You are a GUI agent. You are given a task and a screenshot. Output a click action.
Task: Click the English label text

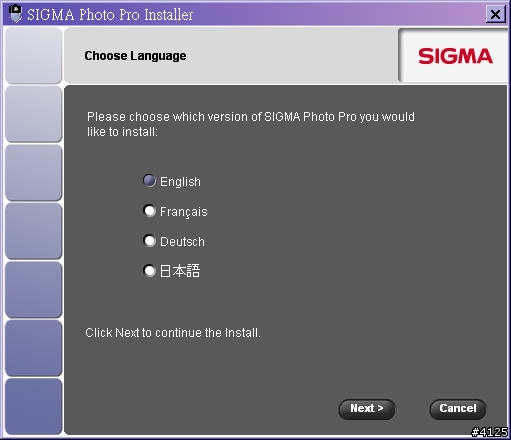coord(180,182)
